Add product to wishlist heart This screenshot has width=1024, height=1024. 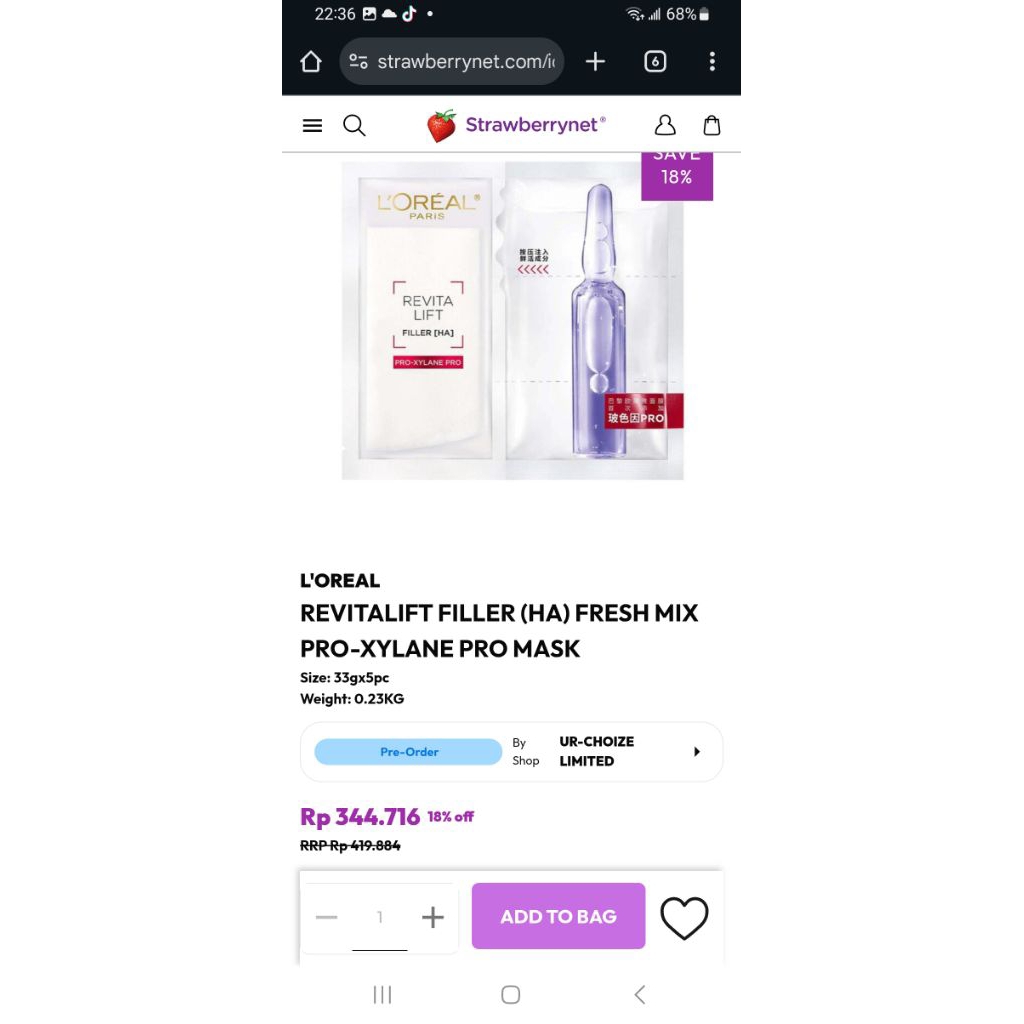[684, 918]
